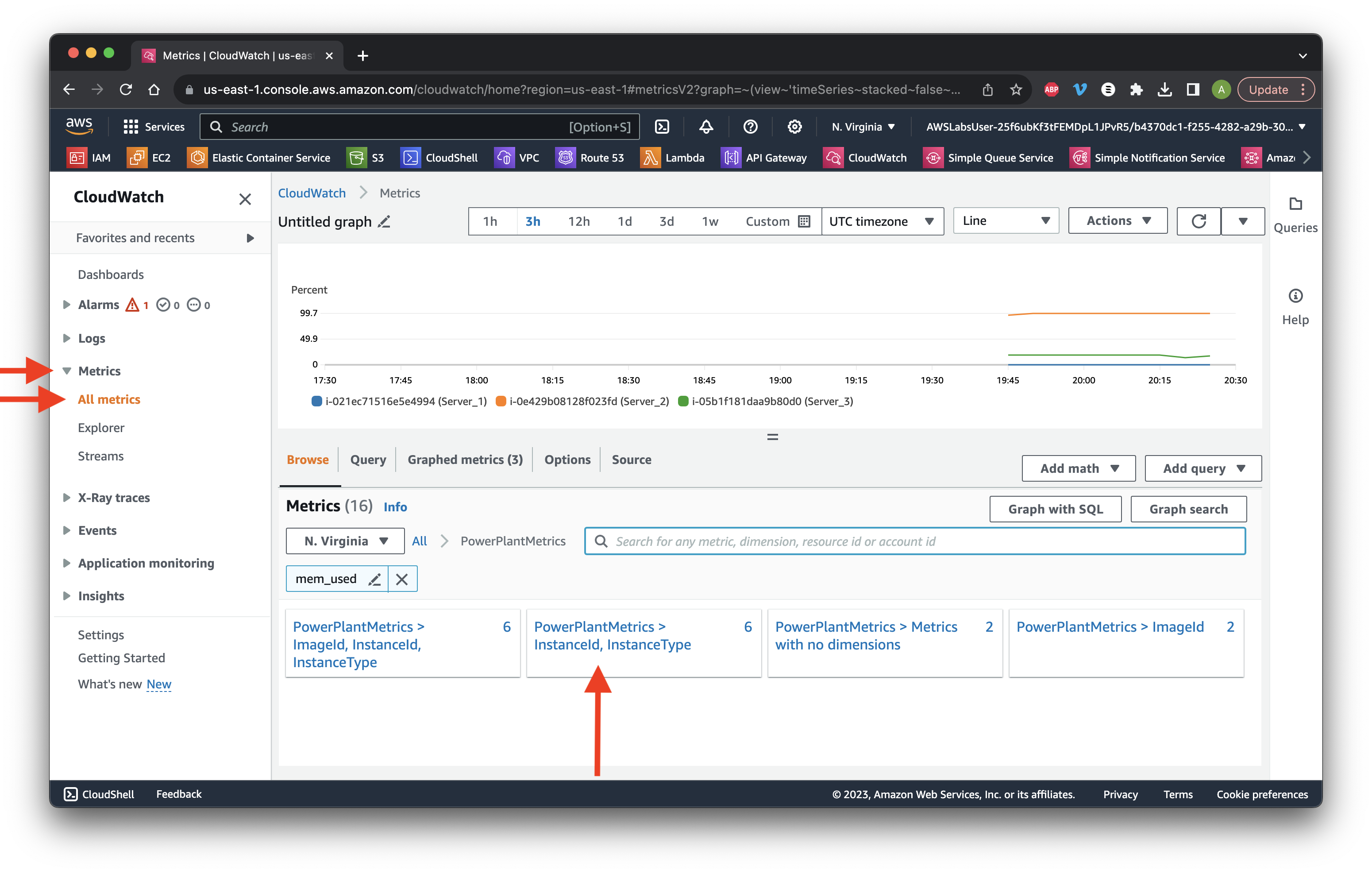
Task: Expand the Logs section
Action: 67,338
